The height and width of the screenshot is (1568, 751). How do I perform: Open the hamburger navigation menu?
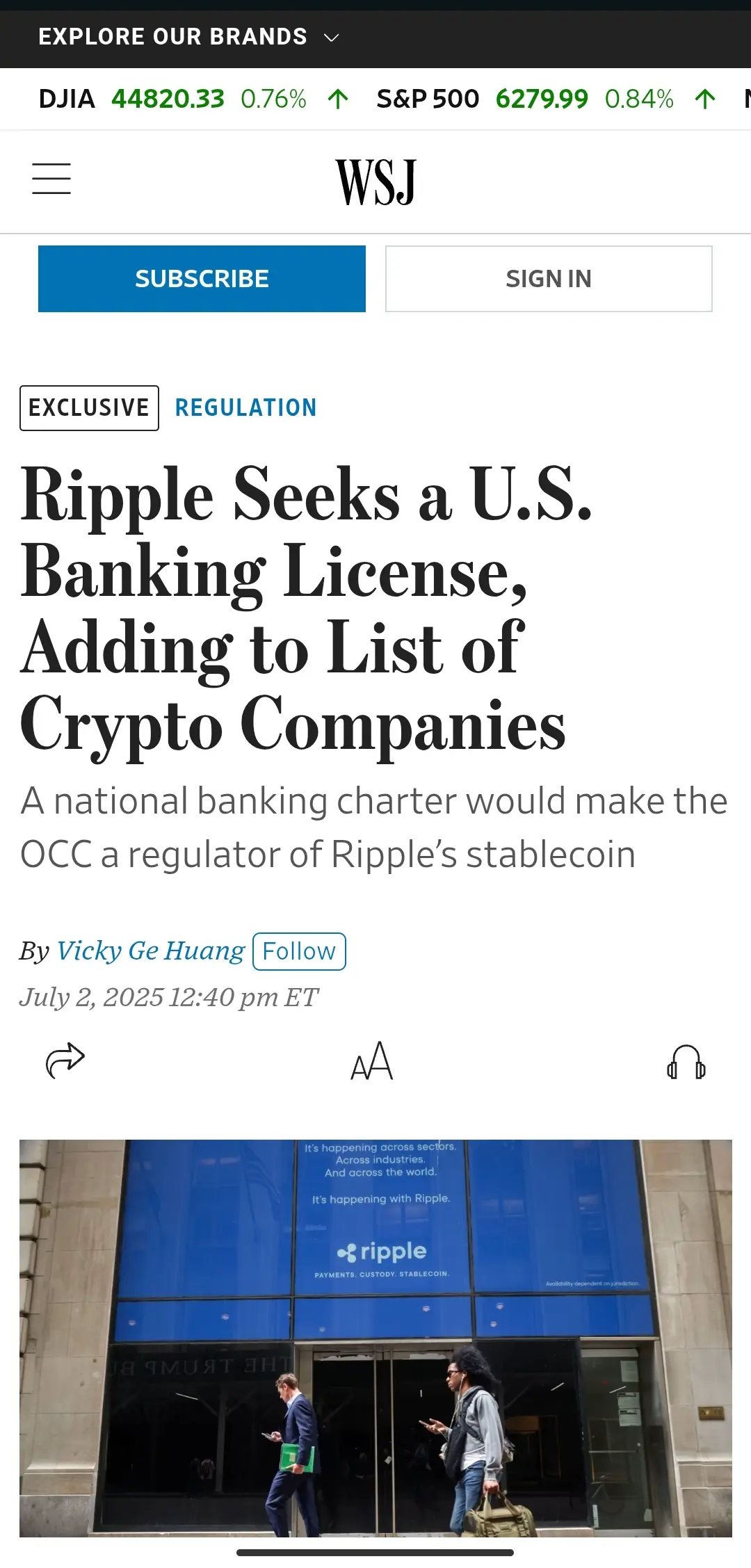pos(51,179)
